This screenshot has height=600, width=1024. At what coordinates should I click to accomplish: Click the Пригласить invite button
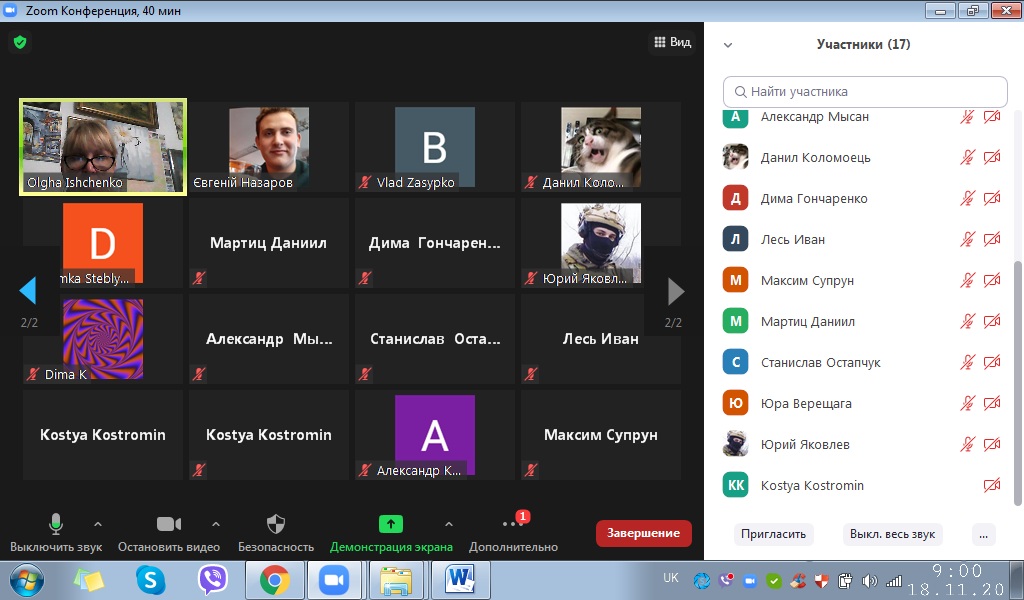(x=773, y=534)
